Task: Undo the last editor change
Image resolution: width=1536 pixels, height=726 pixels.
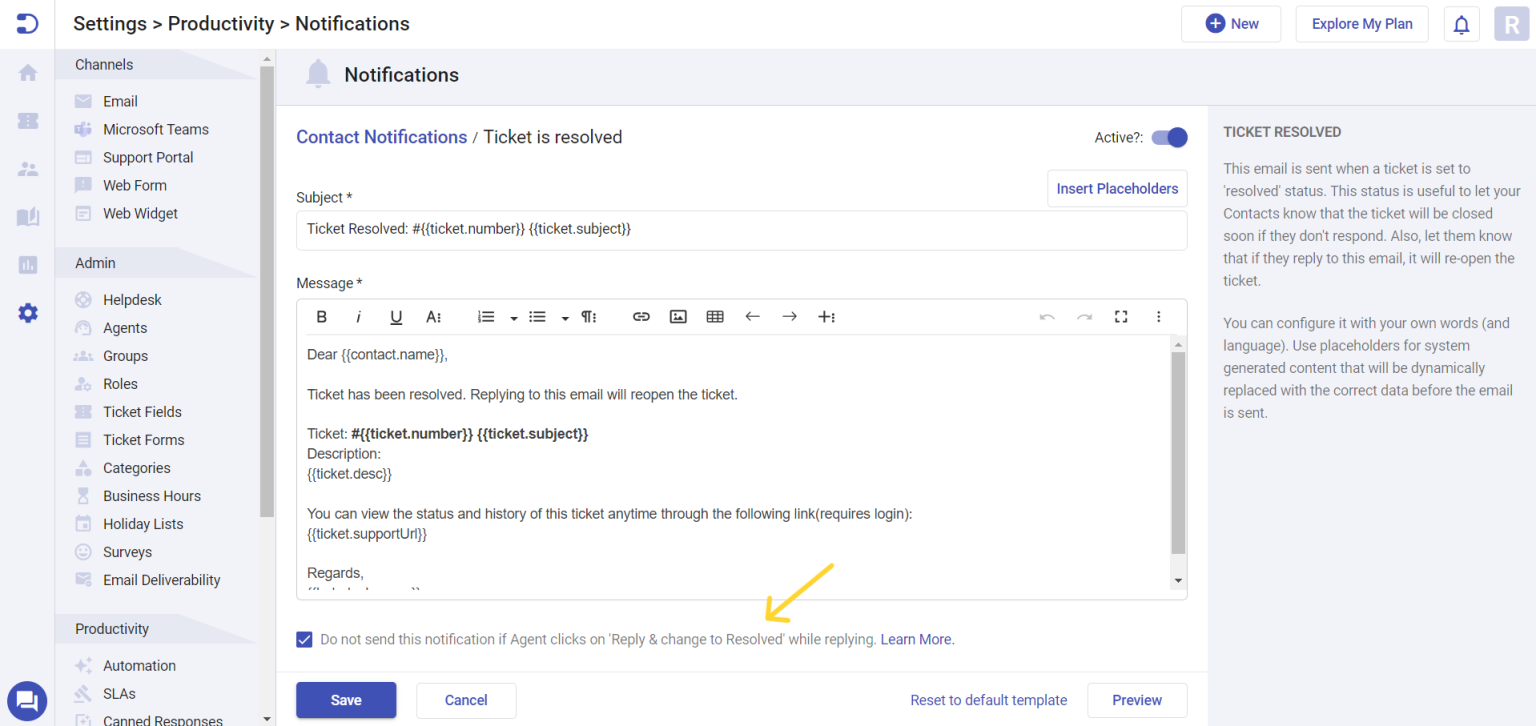Action: [x=1047, y=316]
